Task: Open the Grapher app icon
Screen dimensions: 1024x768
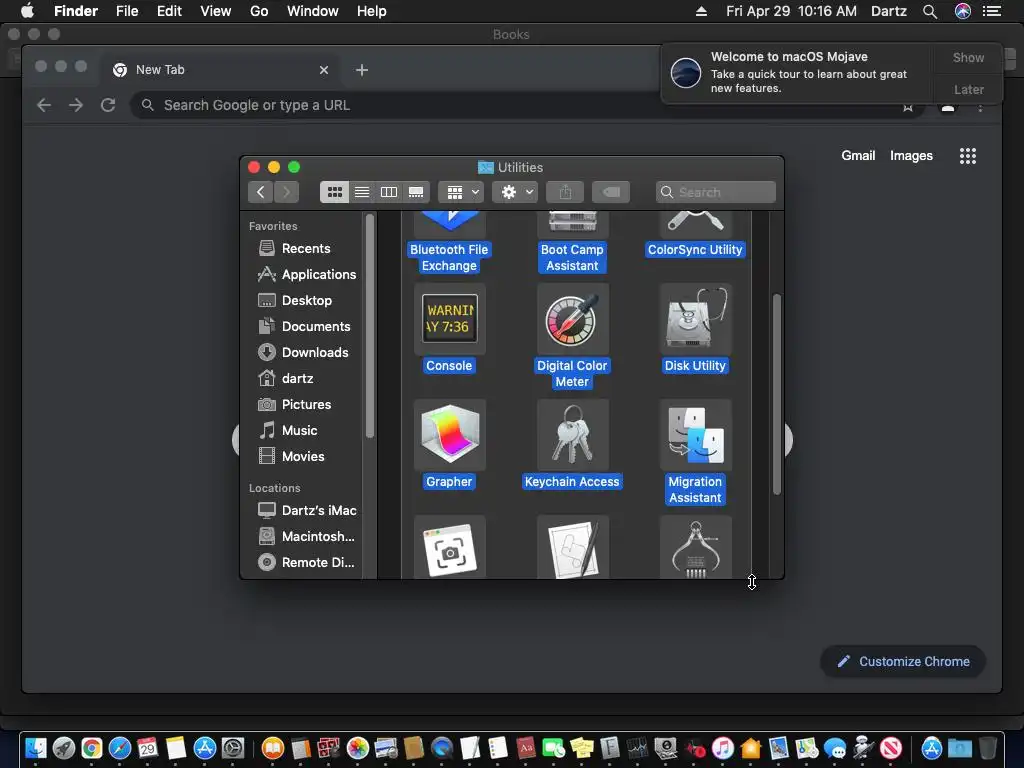Action: click(449, 435)
